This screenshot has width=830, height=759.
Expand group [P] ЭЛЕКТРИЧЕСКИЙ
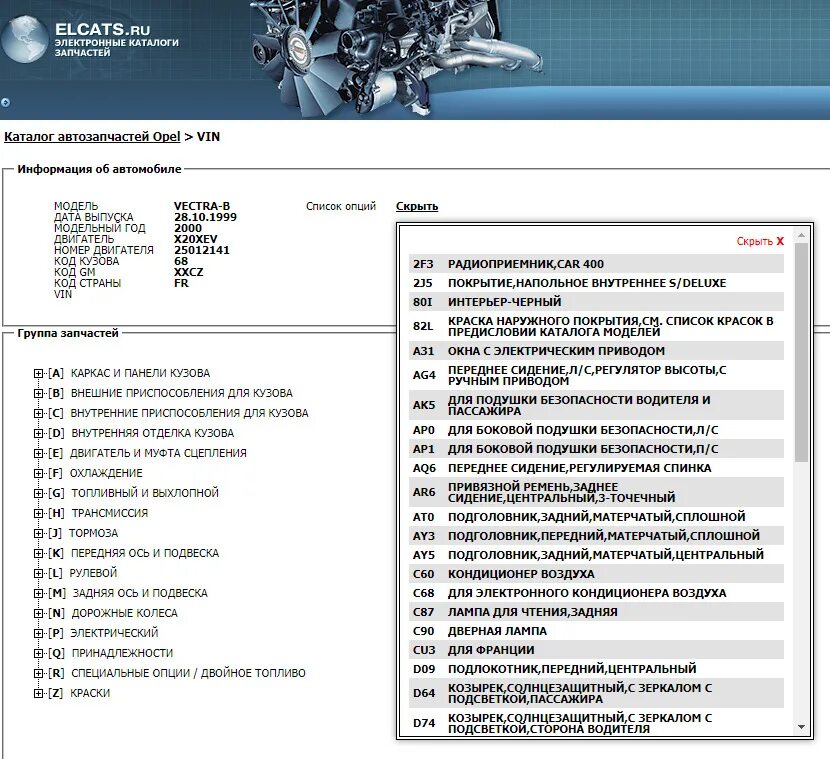(x=38, y=633)
